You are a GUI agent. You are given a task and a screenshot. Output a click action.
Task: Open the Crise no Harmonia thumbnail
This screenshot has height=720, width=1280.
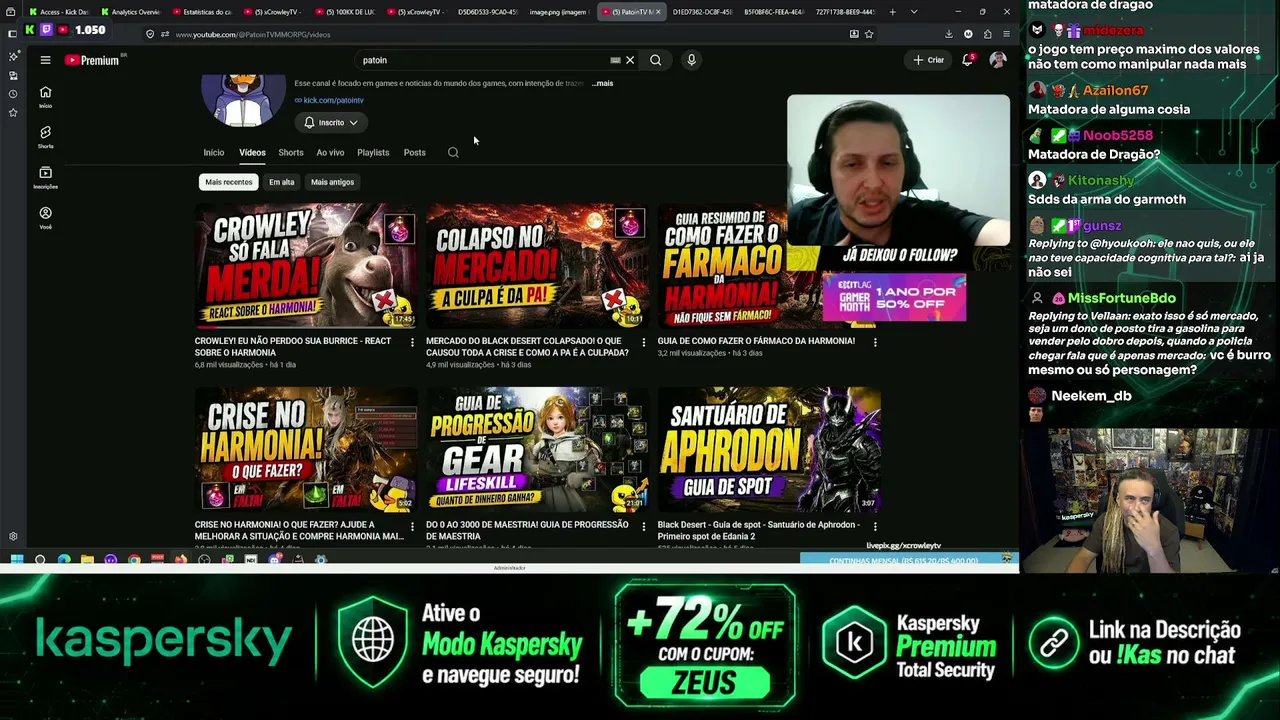tap(306, 450)
